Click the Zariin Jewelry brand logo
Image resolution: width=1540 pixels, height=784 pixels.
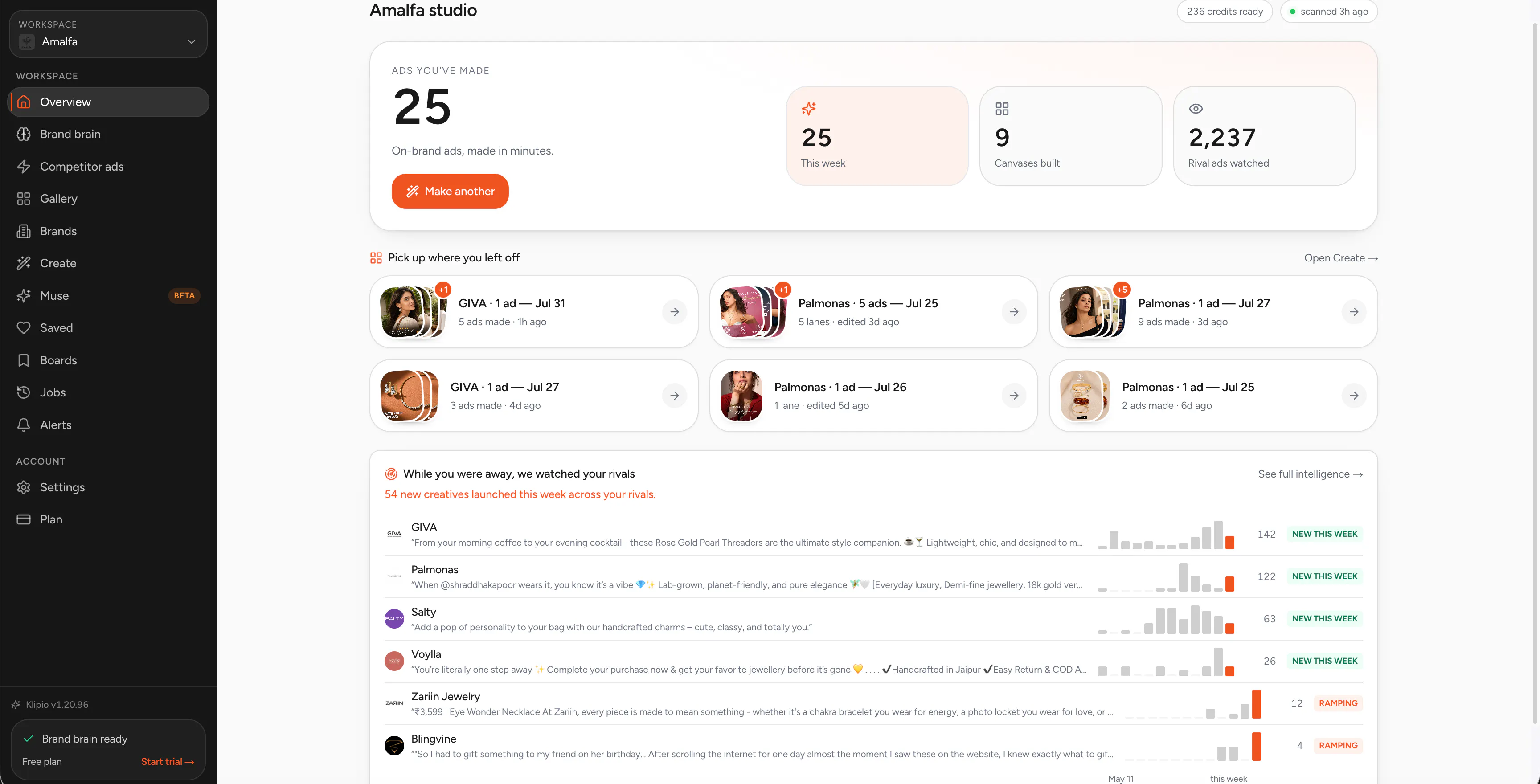pyautogui.click(x=394, y=703)
